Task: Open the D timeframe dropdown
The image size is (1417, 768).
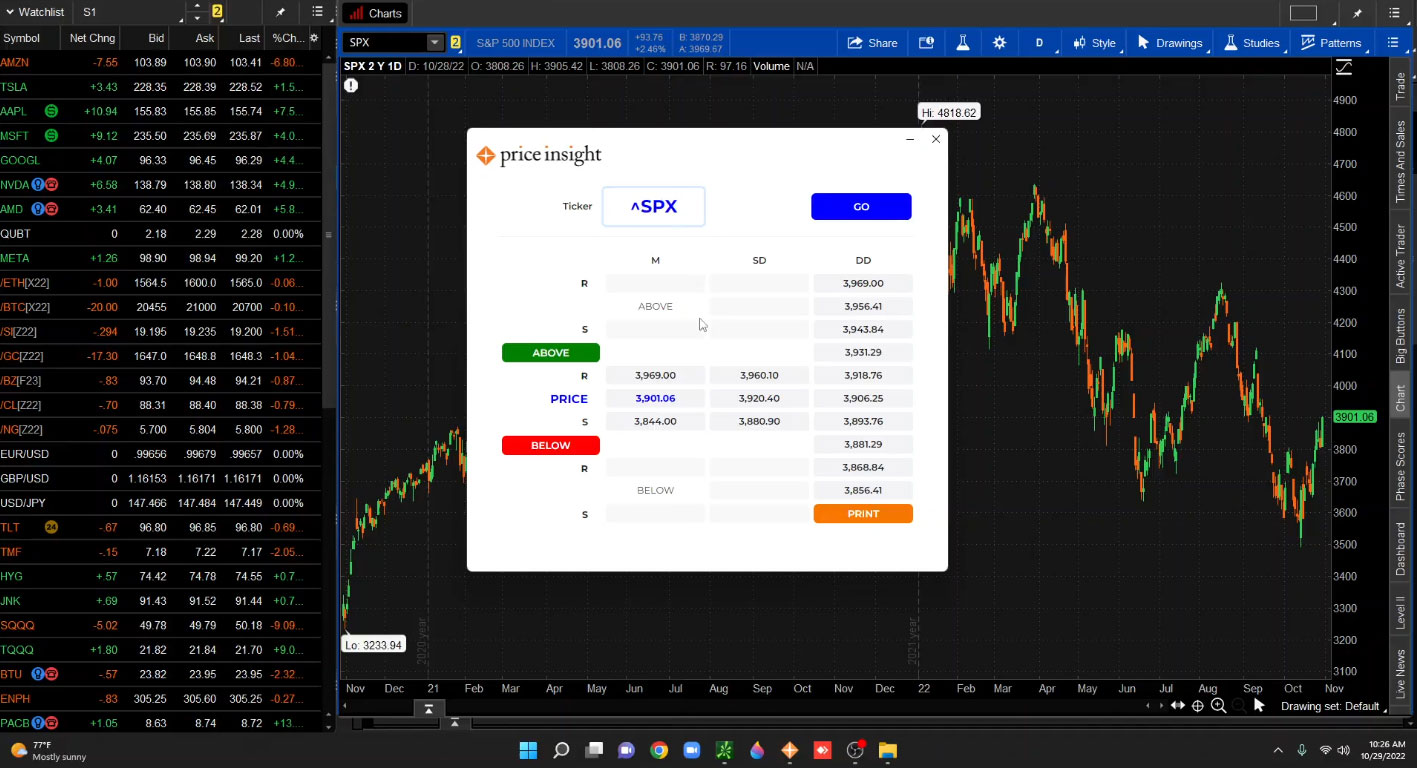Action: tap(1038, 43)
